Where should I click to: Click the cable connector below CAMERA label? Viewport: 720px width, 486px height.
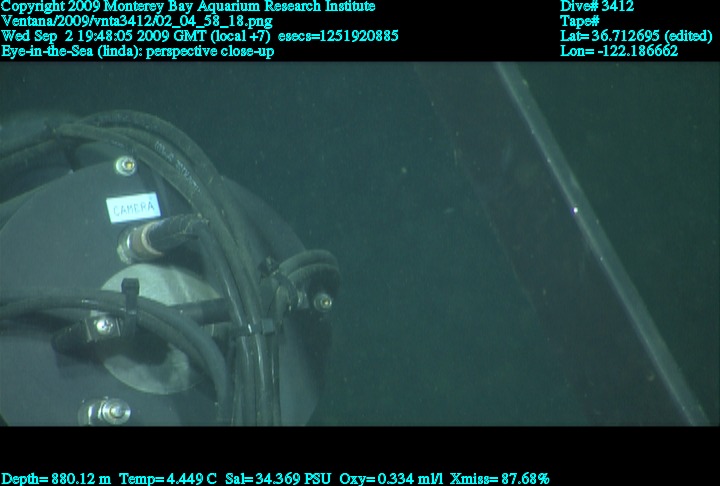click(x=140, y=240)
